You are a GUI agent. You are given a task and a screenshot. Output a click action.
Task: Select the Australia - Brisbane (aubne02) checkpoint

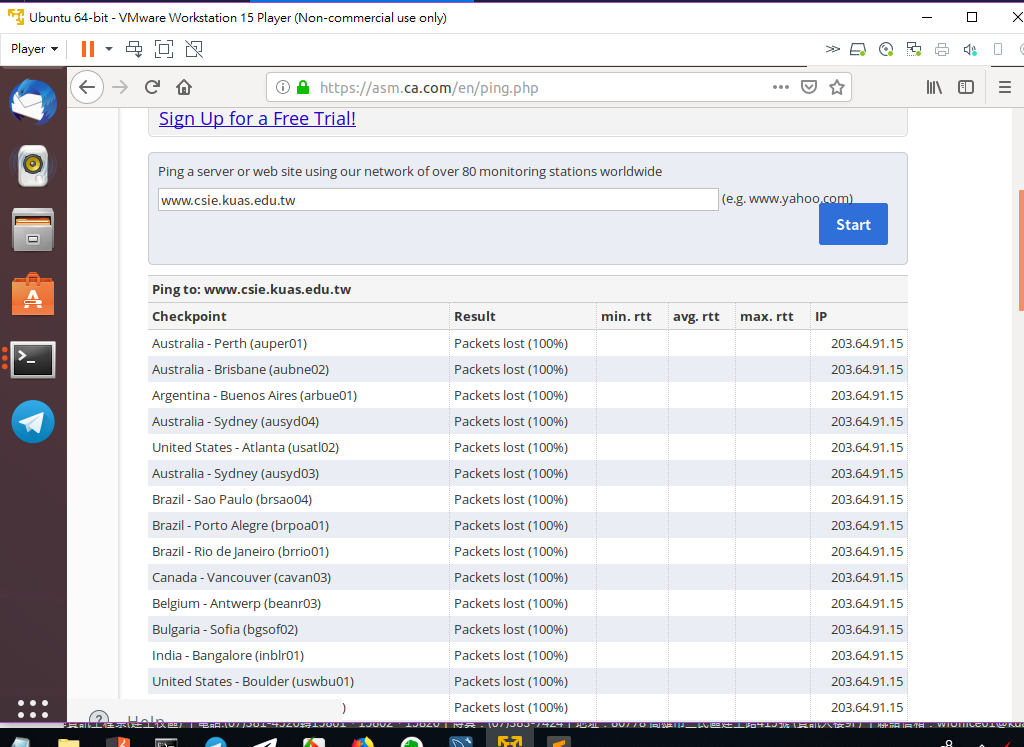240,370
